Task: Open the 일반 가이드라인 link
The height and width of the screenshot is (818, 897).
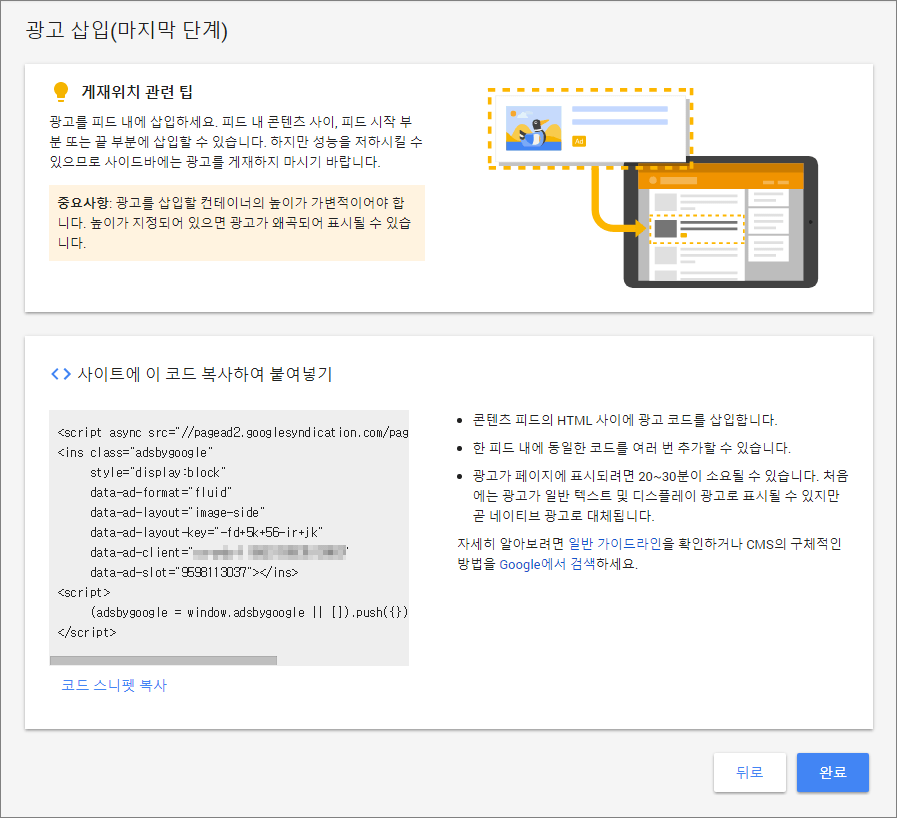Action: [x=614, y=543]
